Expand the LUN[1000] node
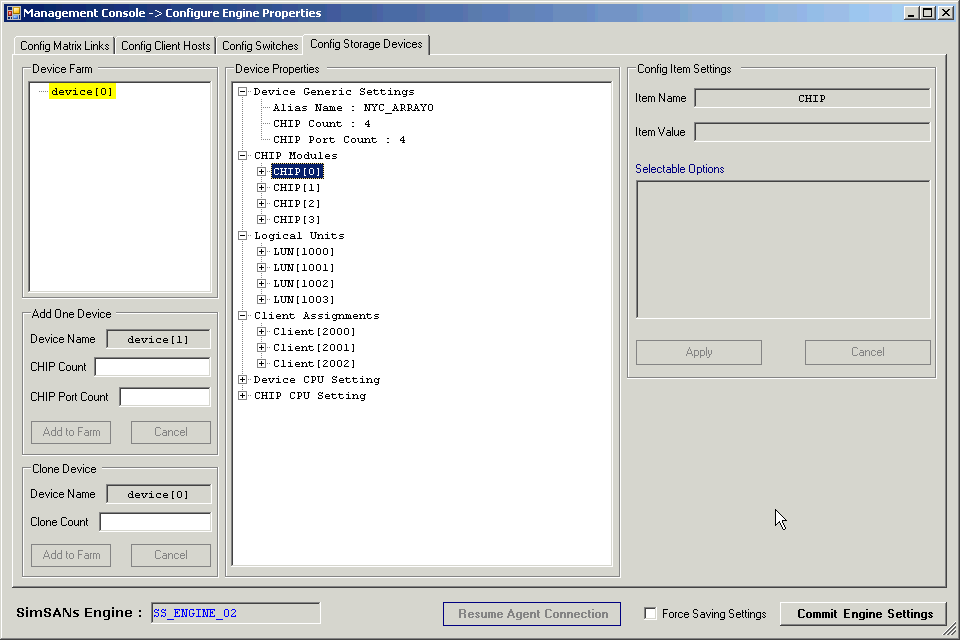Screen dimensions: 960x640 [x=261, y=251]
